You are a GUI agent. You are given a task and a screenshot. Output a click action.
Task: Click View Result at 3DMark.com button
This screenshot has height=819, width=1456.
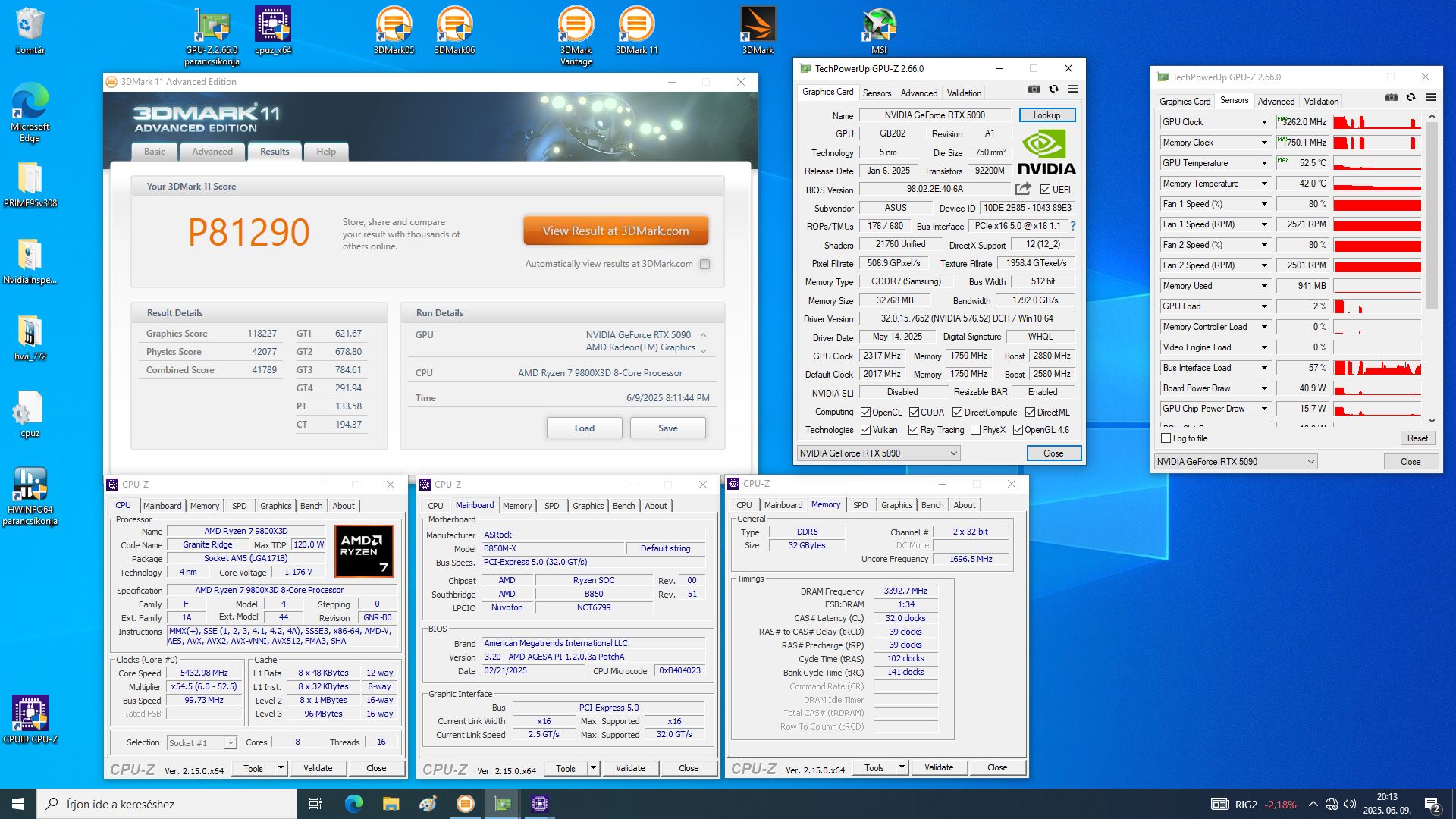pyautogui.click(x=615, y=231)
